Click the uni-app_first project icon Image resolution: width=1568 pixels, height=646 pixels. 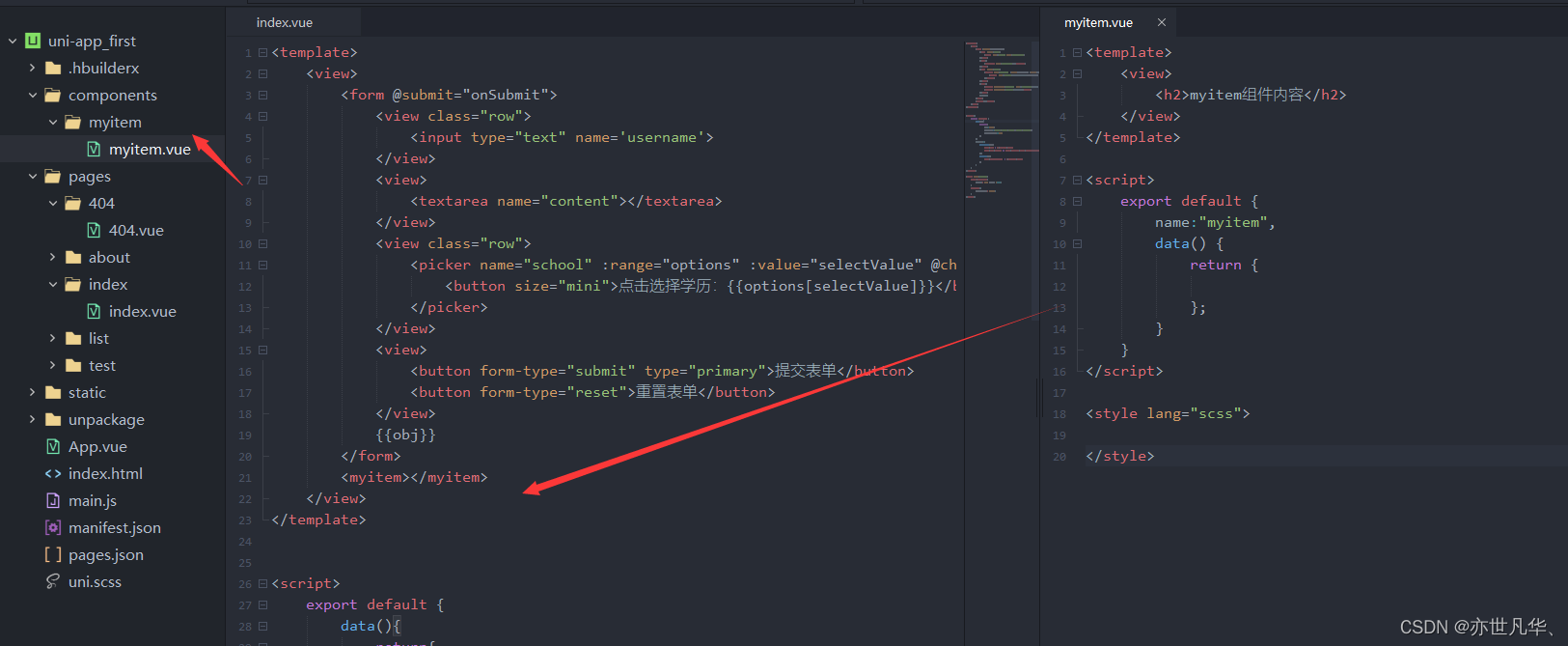point(33,41)
